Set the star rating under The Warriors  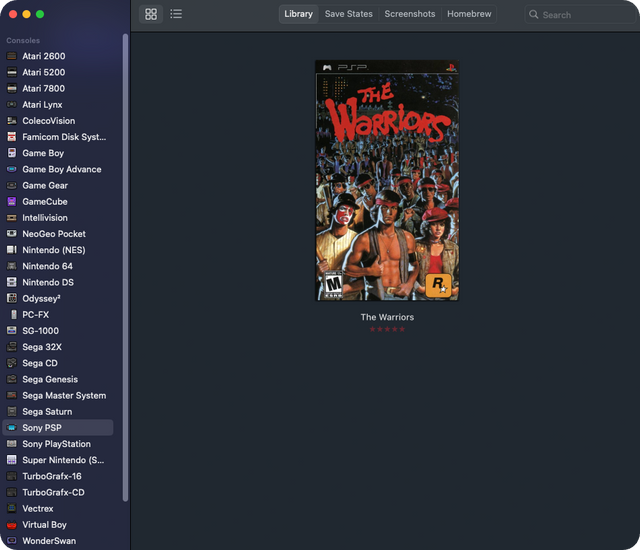(387, 329)
